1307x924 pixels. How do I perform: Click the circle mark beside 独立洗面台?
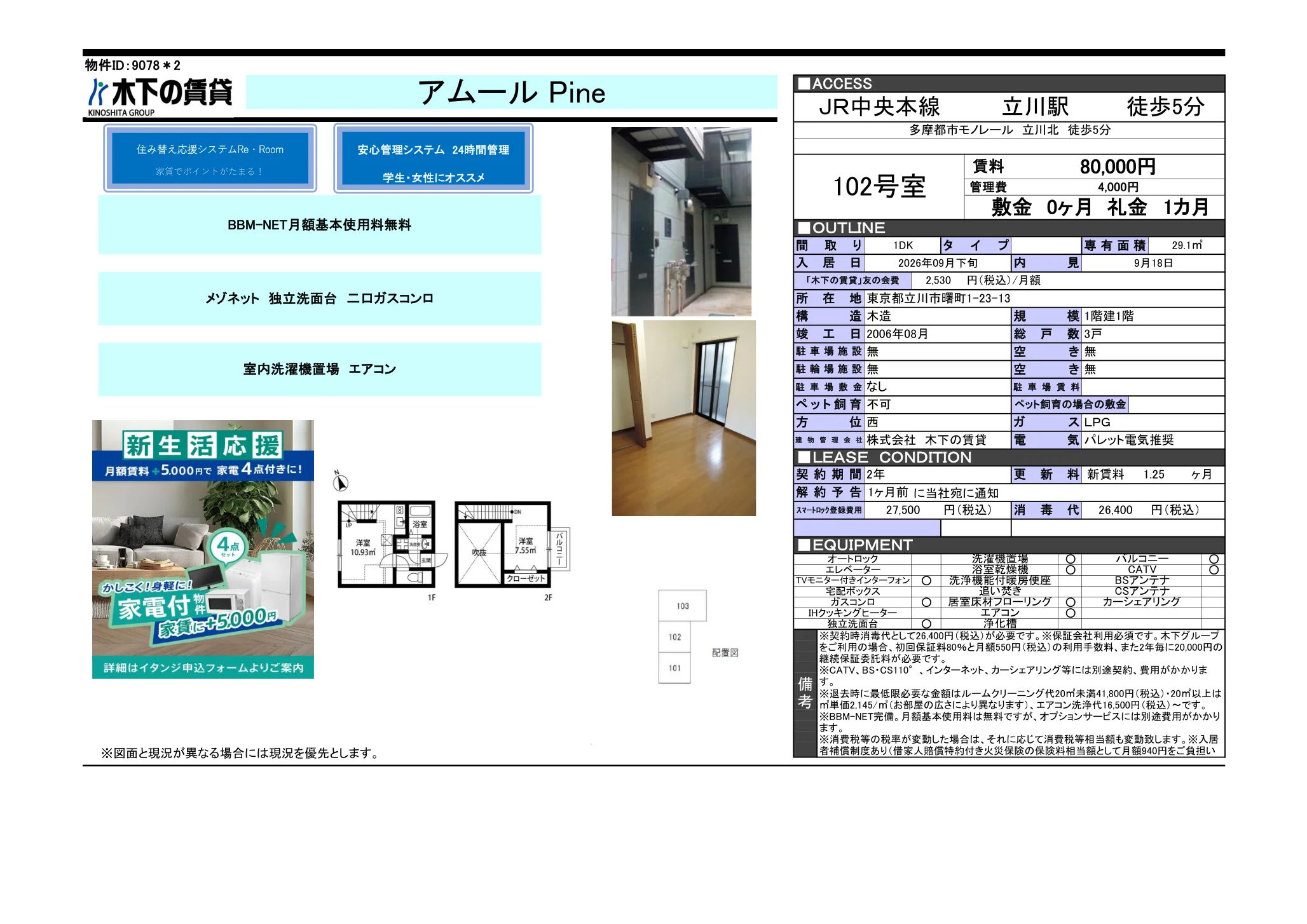[x=926, y=624]
